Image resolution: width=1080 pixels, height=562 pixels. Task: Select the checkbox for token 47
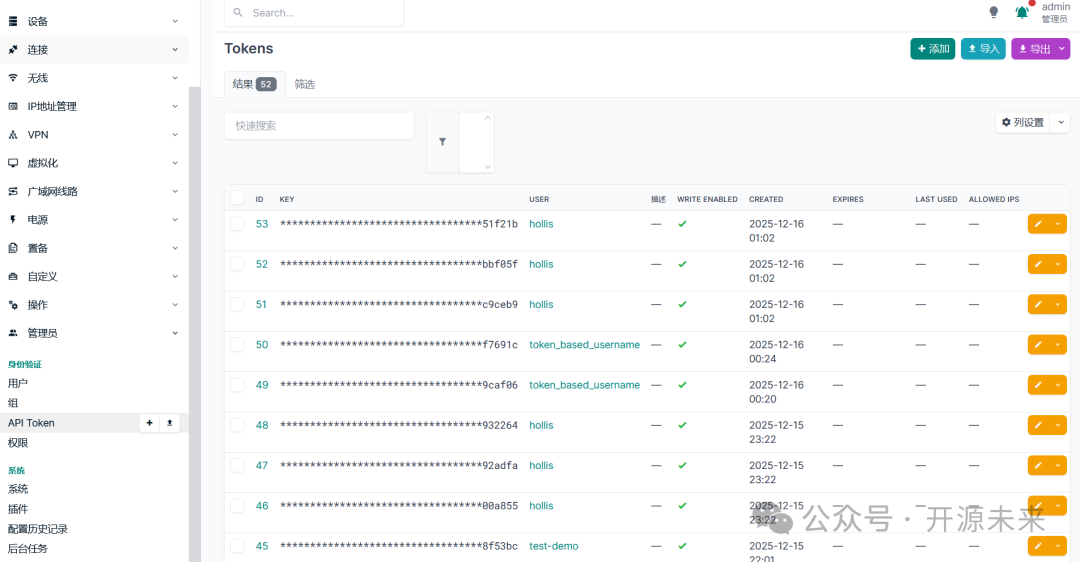tap(238, 466)
